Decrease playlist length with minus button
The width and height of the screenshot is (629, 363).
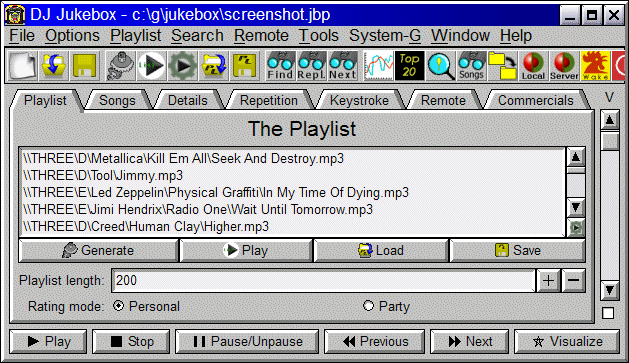[573, 280]
